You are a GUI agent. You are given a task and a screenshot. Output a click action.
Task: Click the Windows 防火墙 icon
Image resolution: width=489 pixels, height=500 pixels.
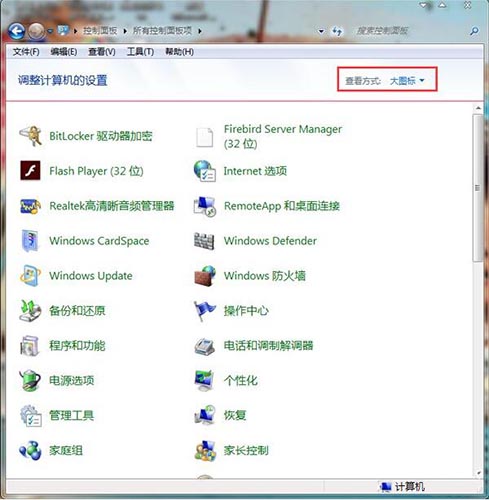pos(205,276)
